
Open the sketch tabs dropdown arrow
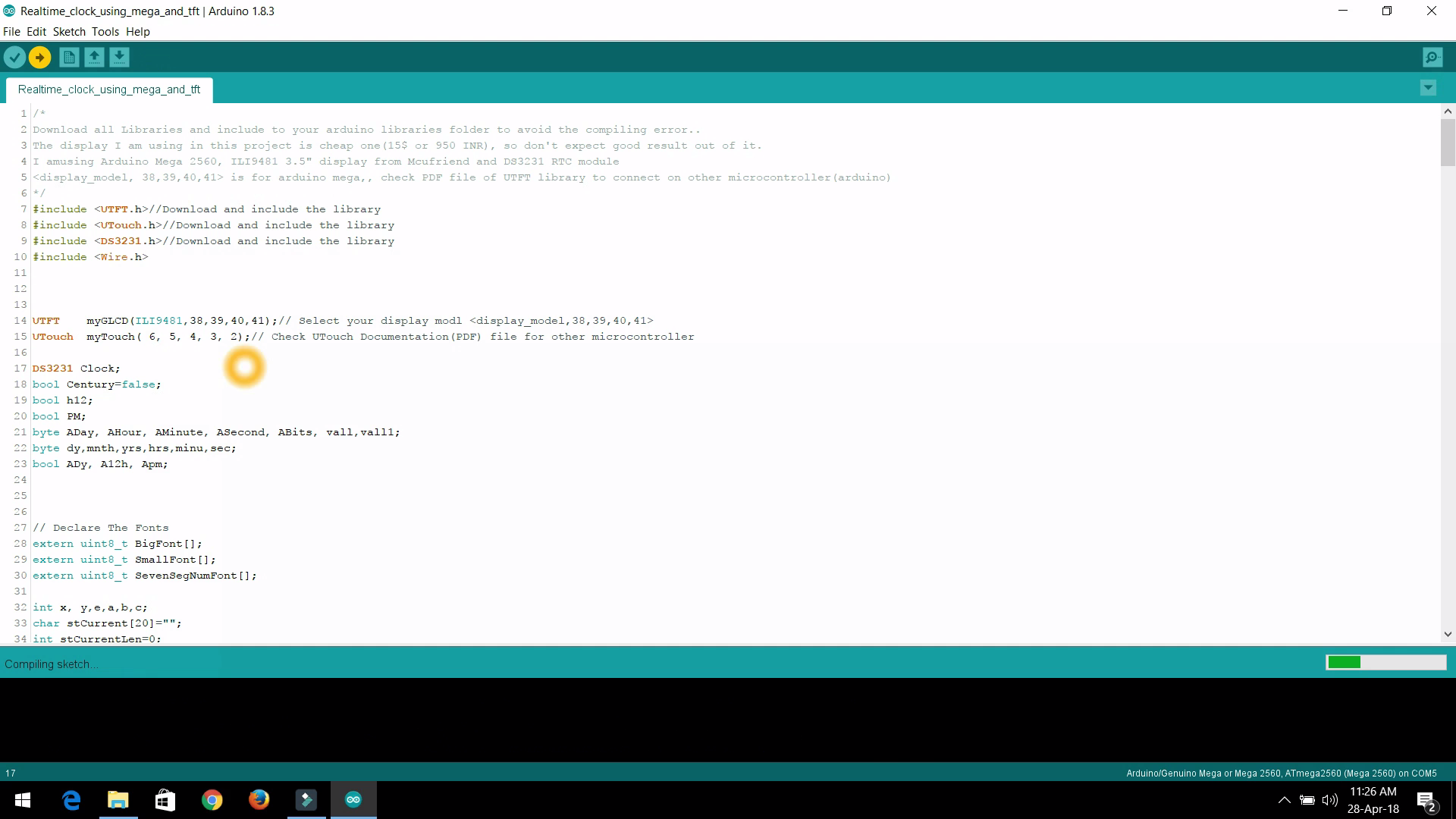(1428, 88)
